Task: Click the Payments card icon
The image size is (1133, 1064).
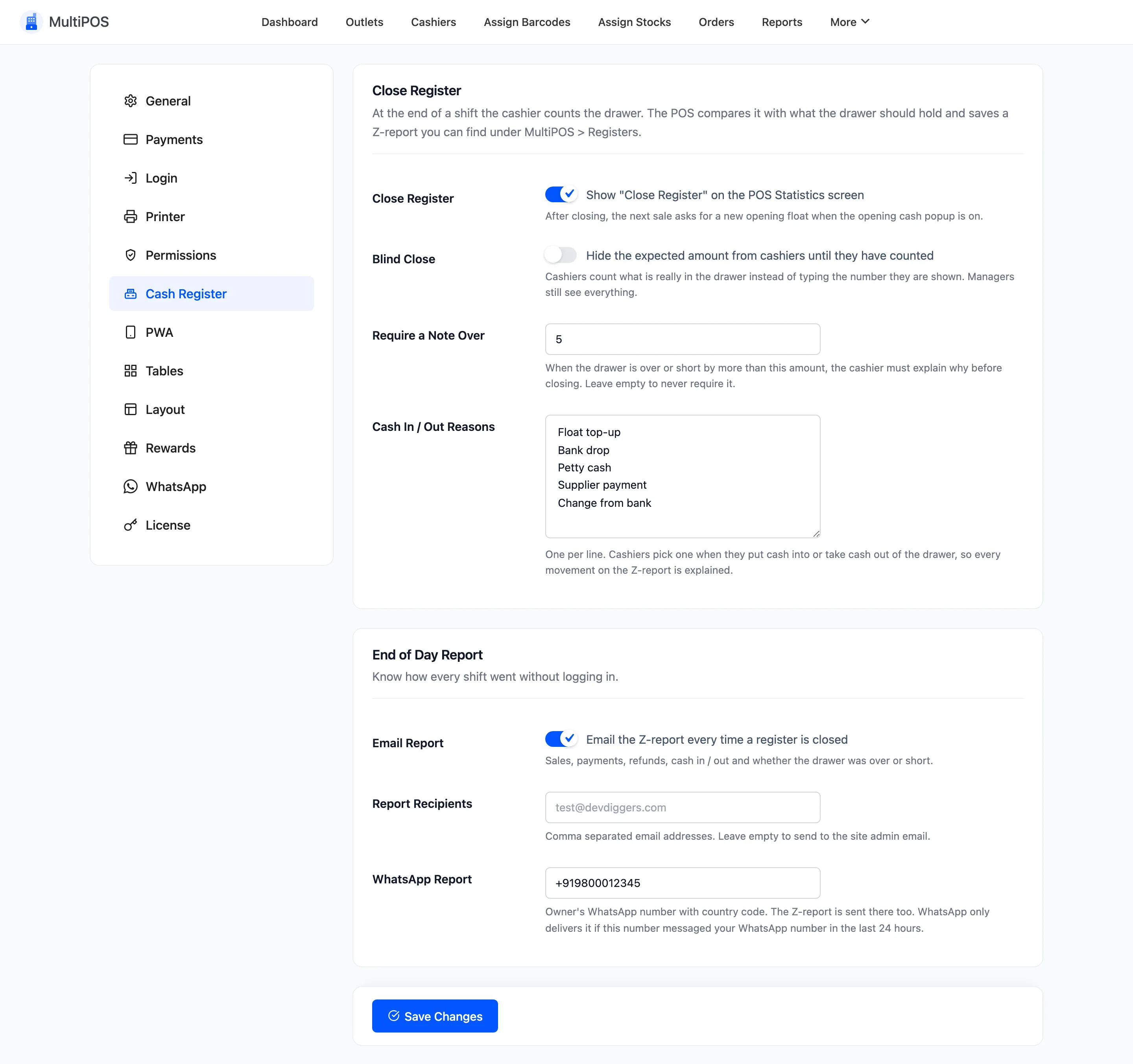Action: (x=131, y=140)
